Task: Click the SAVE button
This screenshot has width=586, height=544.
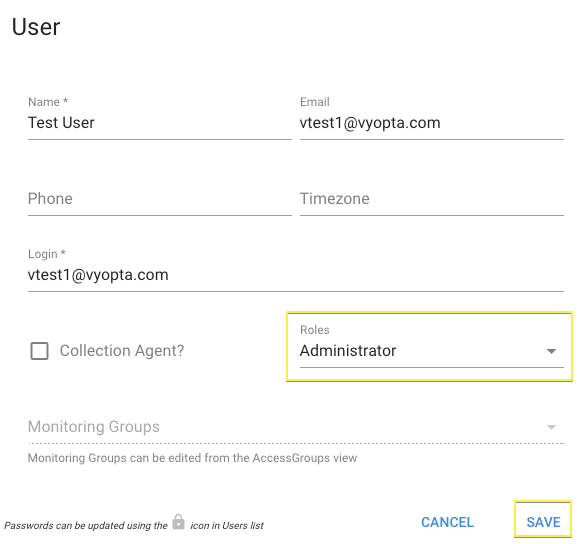Action: pos(543,522)
